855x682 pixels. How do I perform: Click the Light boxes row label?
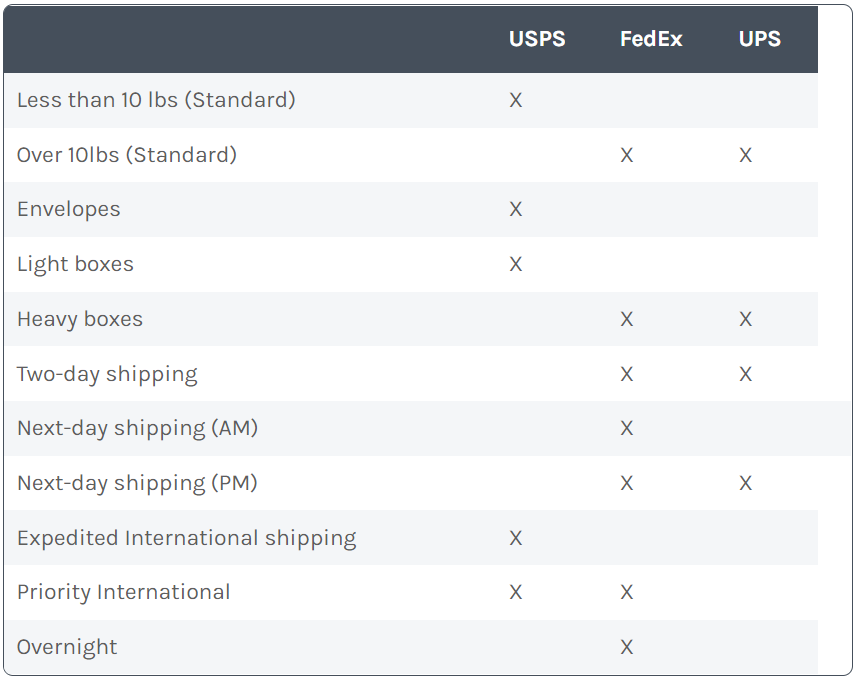75,264
